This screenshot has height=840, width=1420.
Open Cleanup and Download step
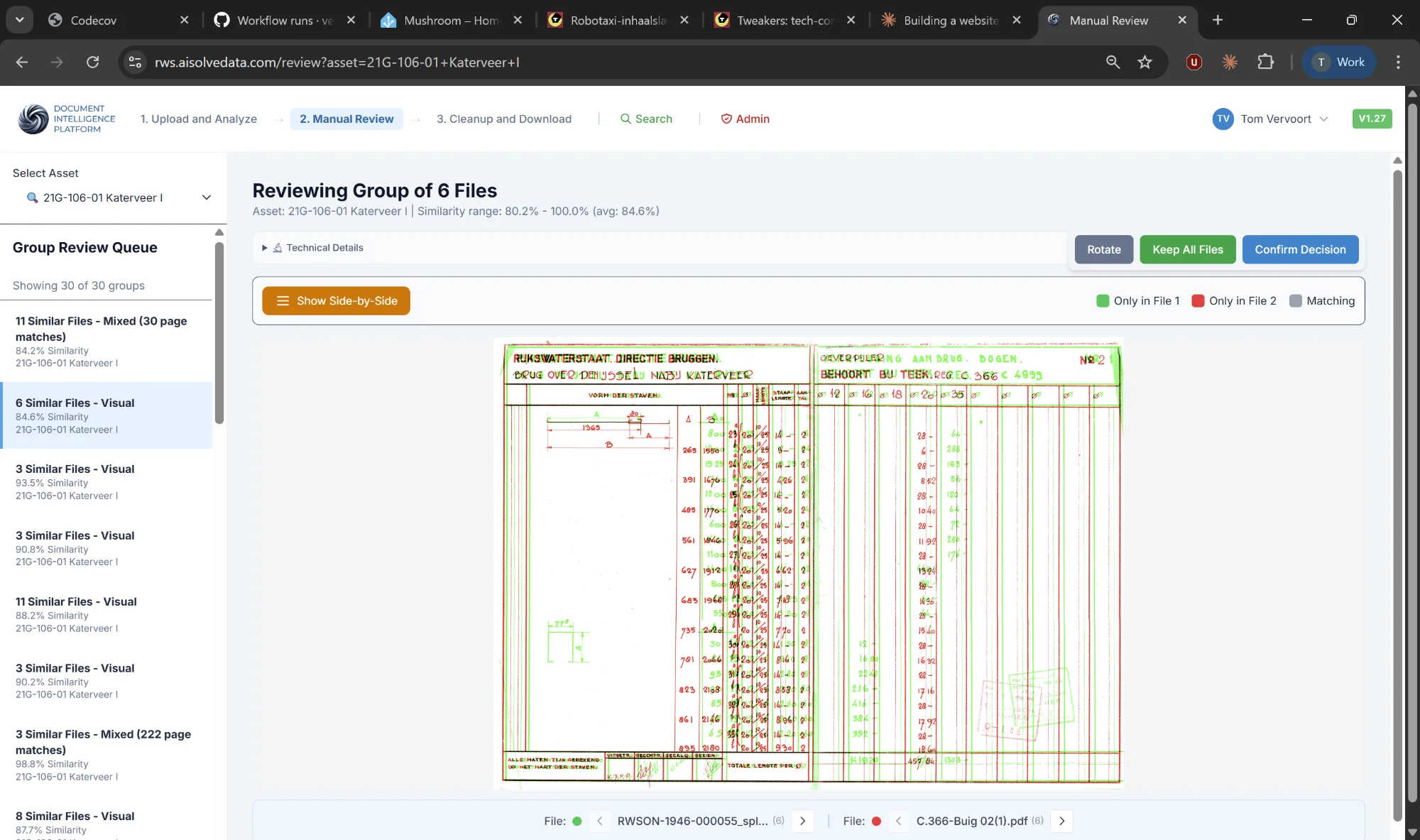click(x=503, y=119)
